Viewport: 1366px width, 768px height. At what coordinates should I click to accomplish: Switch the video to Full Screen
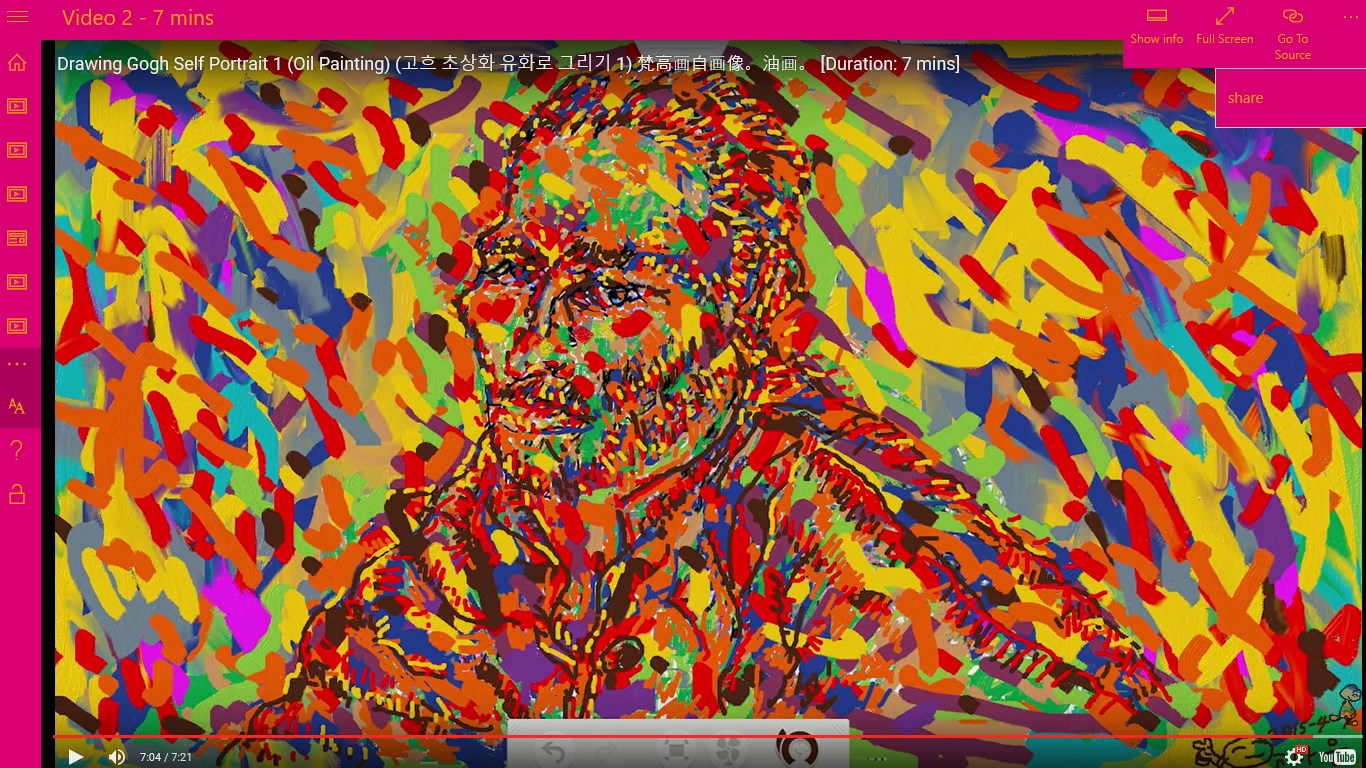tap(1225, 27)
